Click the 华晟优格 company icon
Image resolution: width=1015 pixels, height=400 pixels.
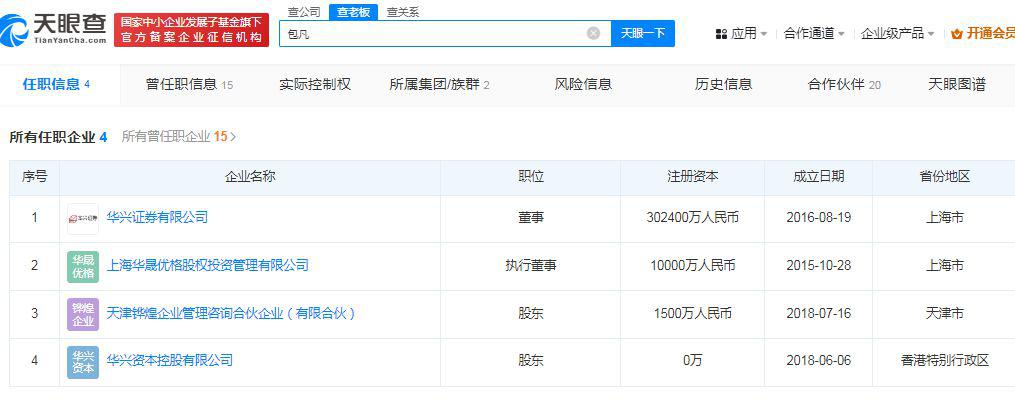(x=83, y=267)
